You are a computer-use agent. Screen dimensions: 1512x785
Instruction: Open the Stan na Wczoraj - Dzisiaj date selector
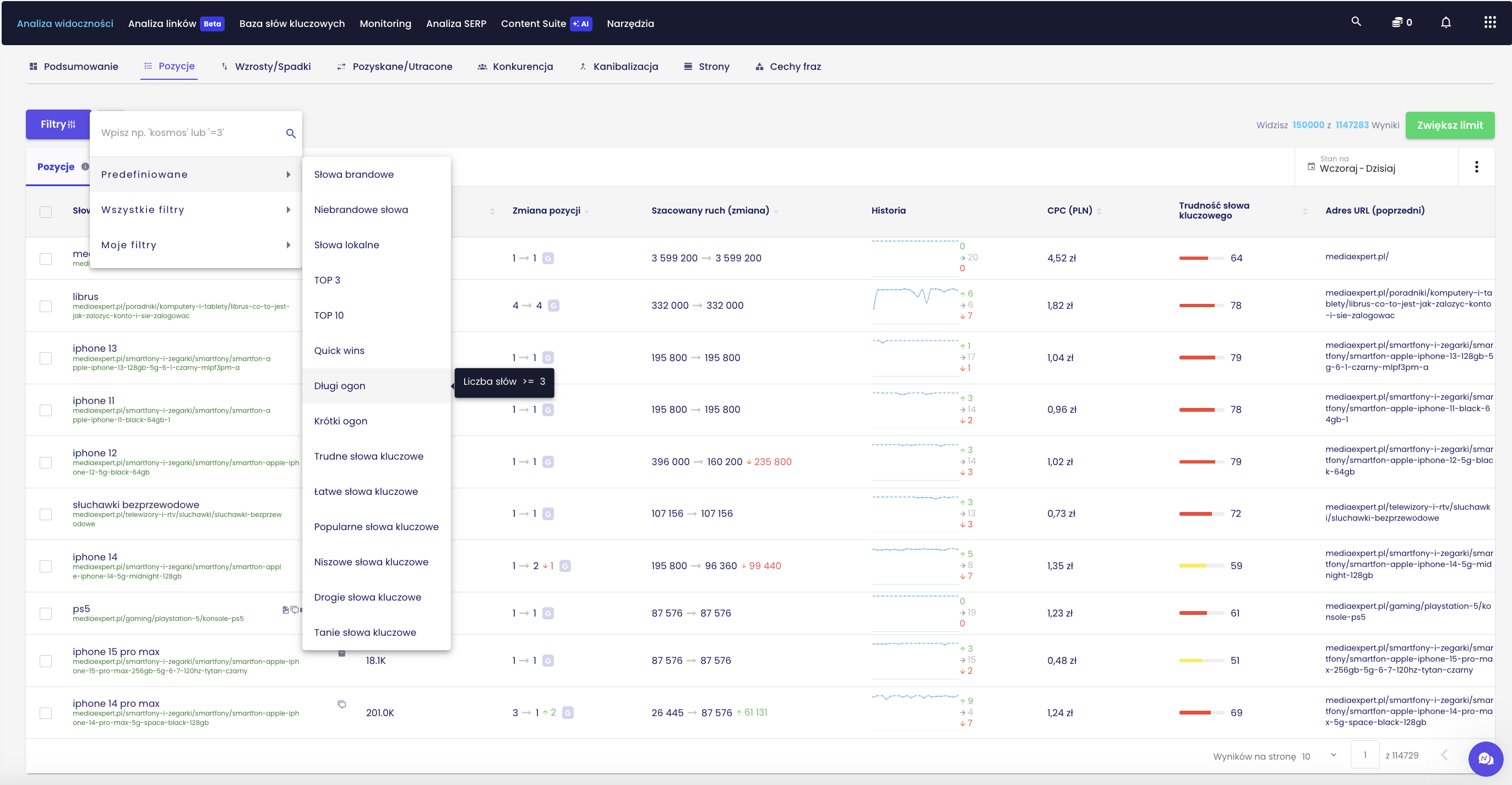1376,167
